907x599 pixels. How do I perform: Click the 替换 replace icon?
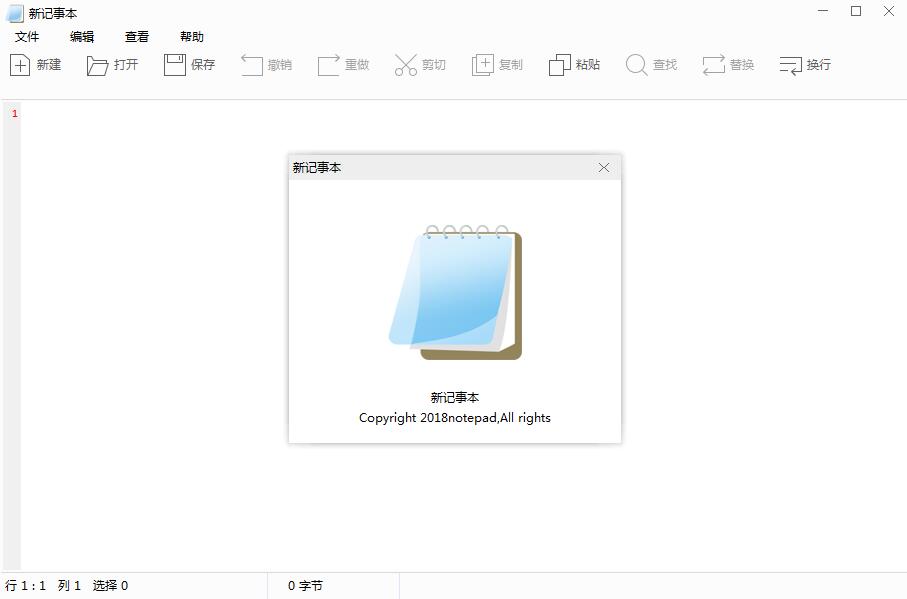click(x=728, y=64)
